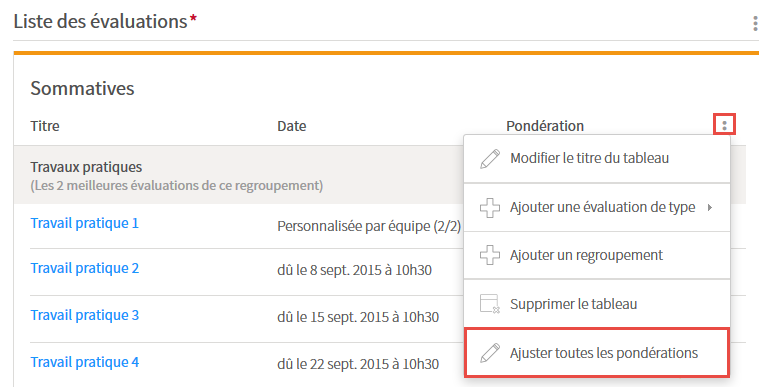Click the Pondération column header
Screen dimensions: 759x387
tap(545, 126)
